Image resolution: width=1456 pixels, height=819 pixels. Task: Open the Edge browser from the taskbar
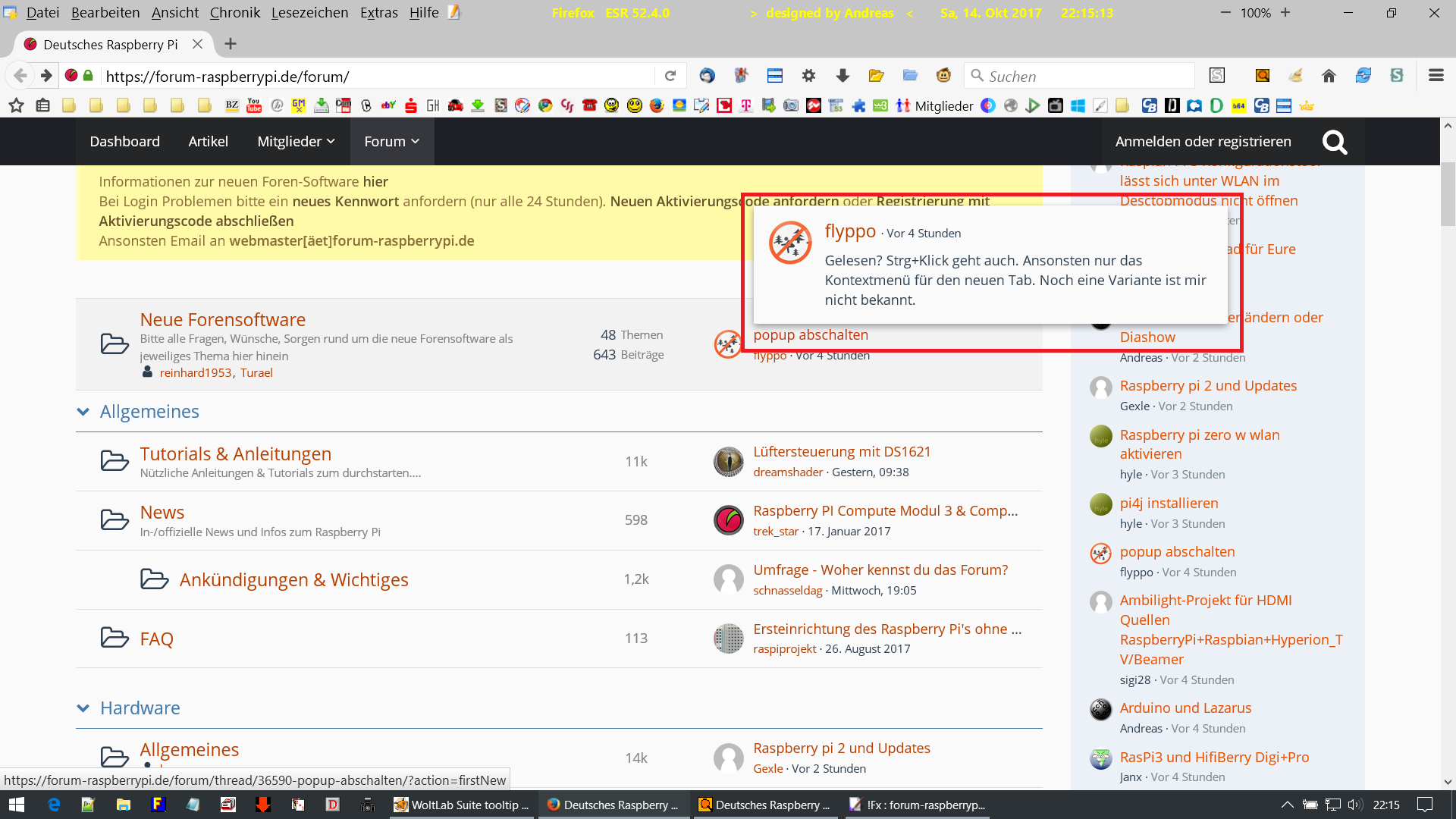[54, 805]
